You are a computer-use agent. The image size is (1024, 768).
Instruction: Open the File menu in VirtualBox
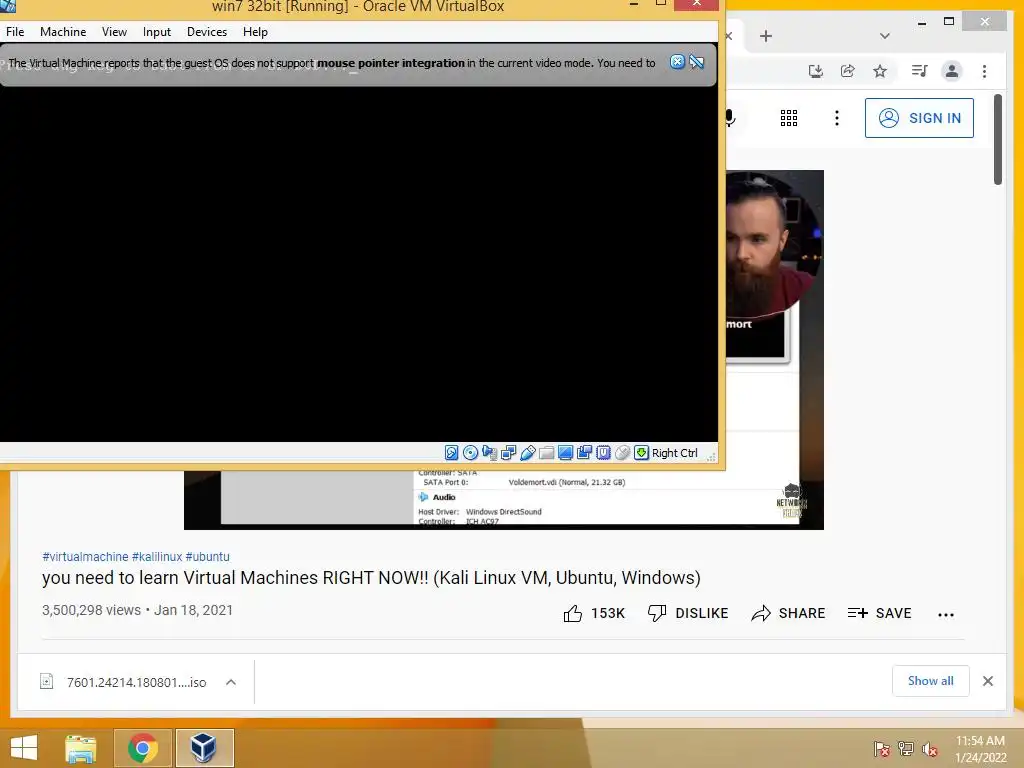click(15, 31)
